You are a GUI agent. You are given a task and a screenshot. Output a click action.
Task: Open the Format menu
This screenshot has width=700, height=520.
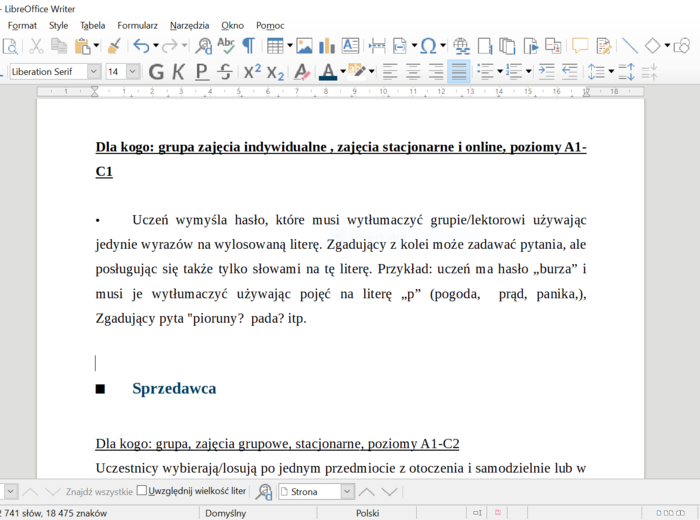pos(22,25)
